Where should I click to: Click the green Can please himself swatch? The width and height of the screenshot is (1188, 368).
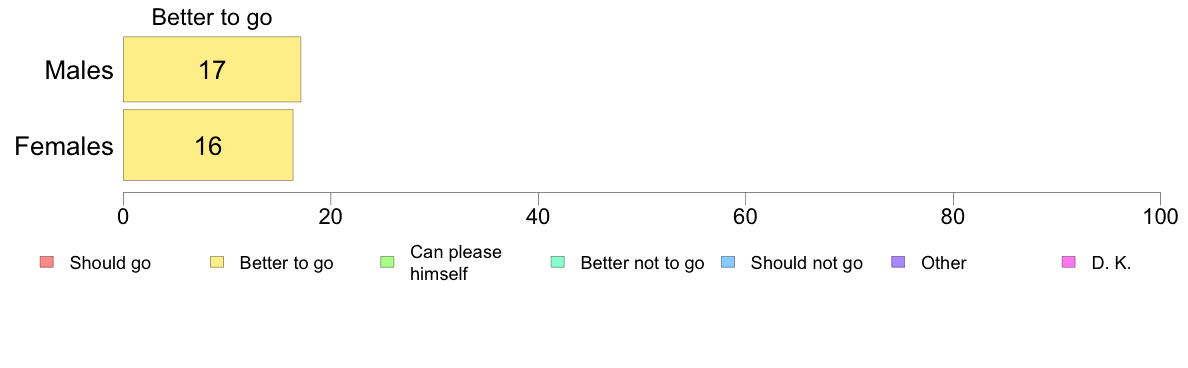pos(387,263)
